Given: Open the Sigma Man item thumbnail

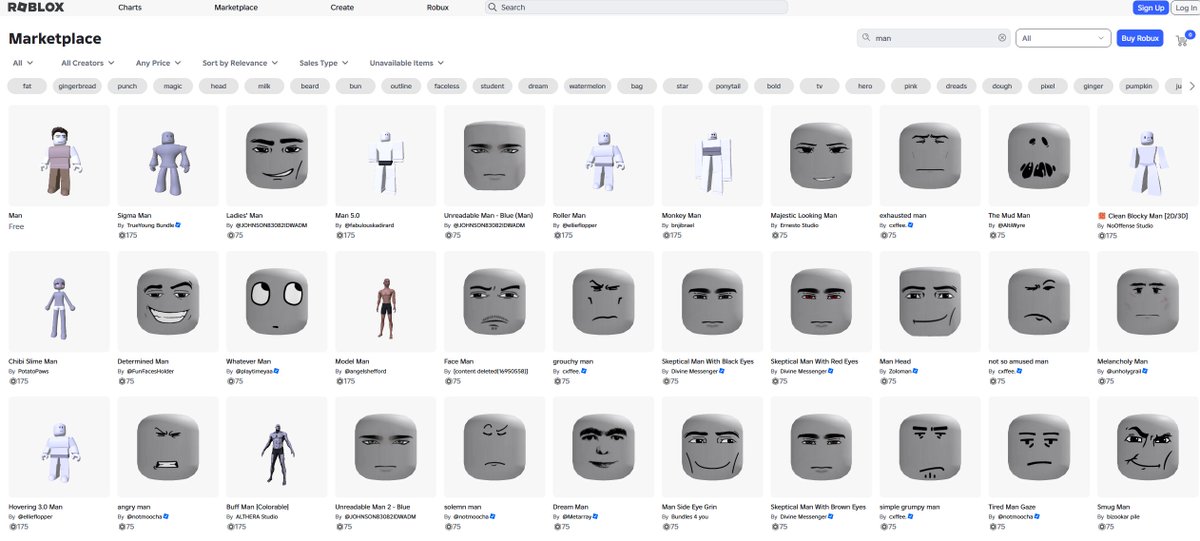Looking at the screenshot, I should 168,156.
